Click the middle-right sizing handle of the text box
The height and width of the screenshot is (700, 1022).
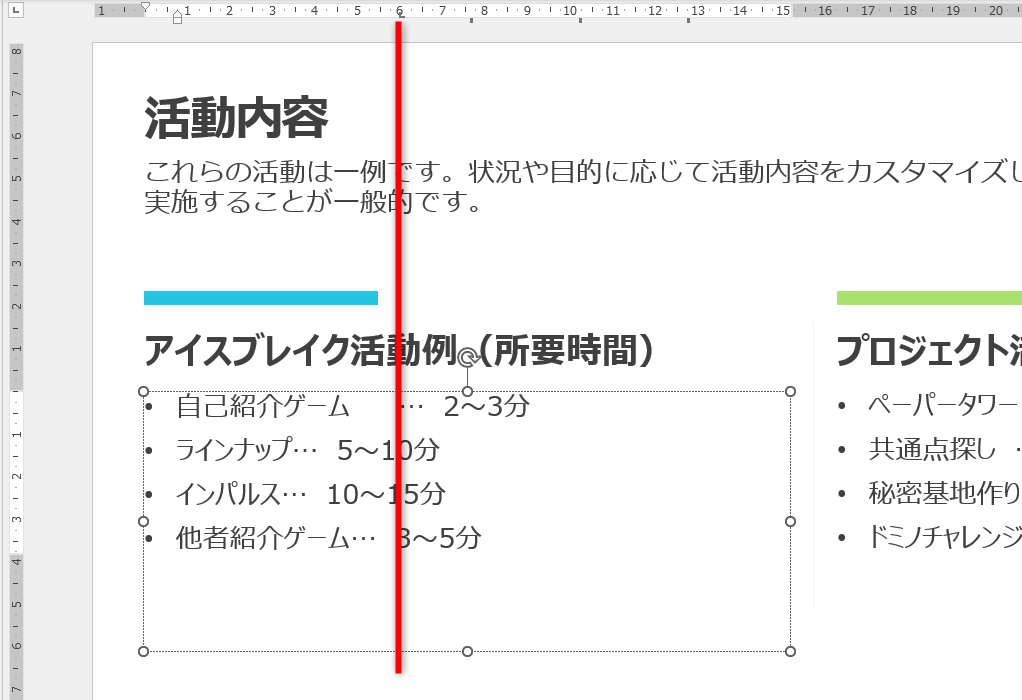(791, 521)
